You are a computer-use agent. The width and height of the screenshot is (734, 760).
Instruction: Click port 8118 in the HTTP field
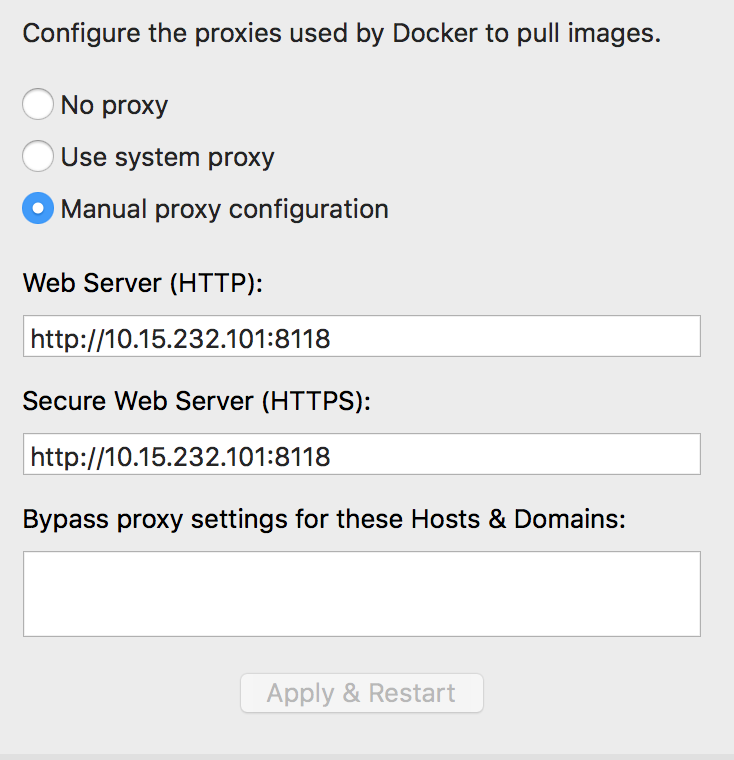[303, 339]
